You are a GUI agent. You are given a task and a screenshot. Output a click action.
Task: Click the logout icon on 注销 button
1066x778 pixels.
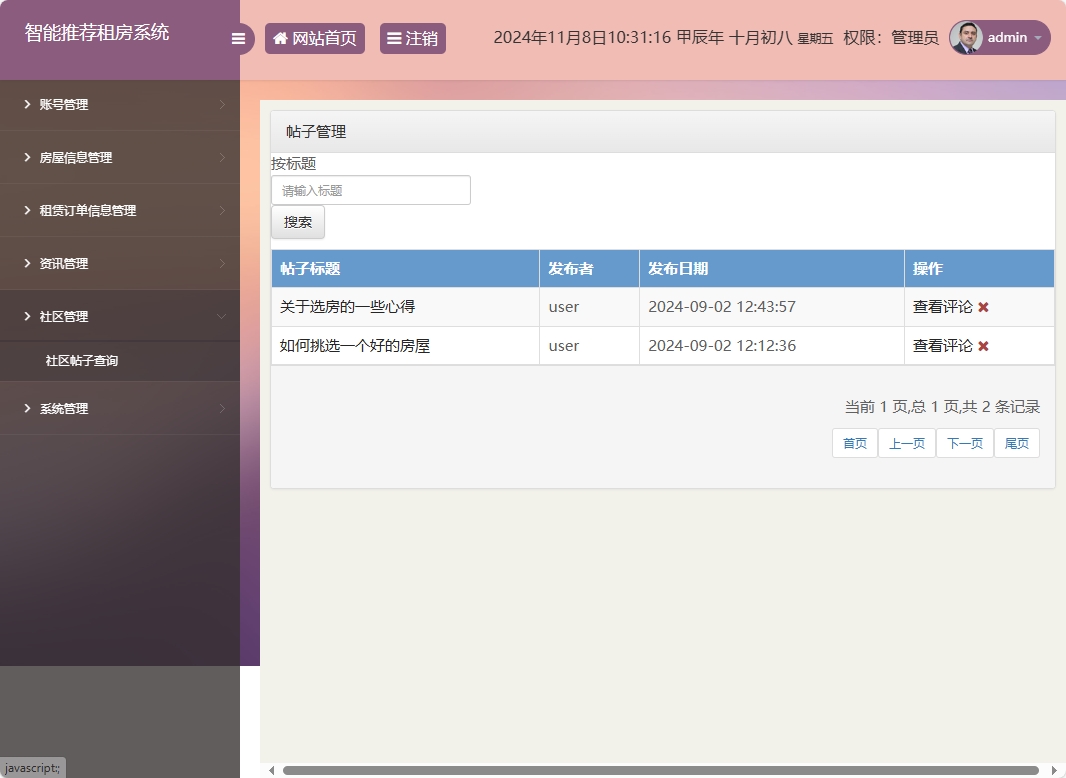tap(394, 38)
